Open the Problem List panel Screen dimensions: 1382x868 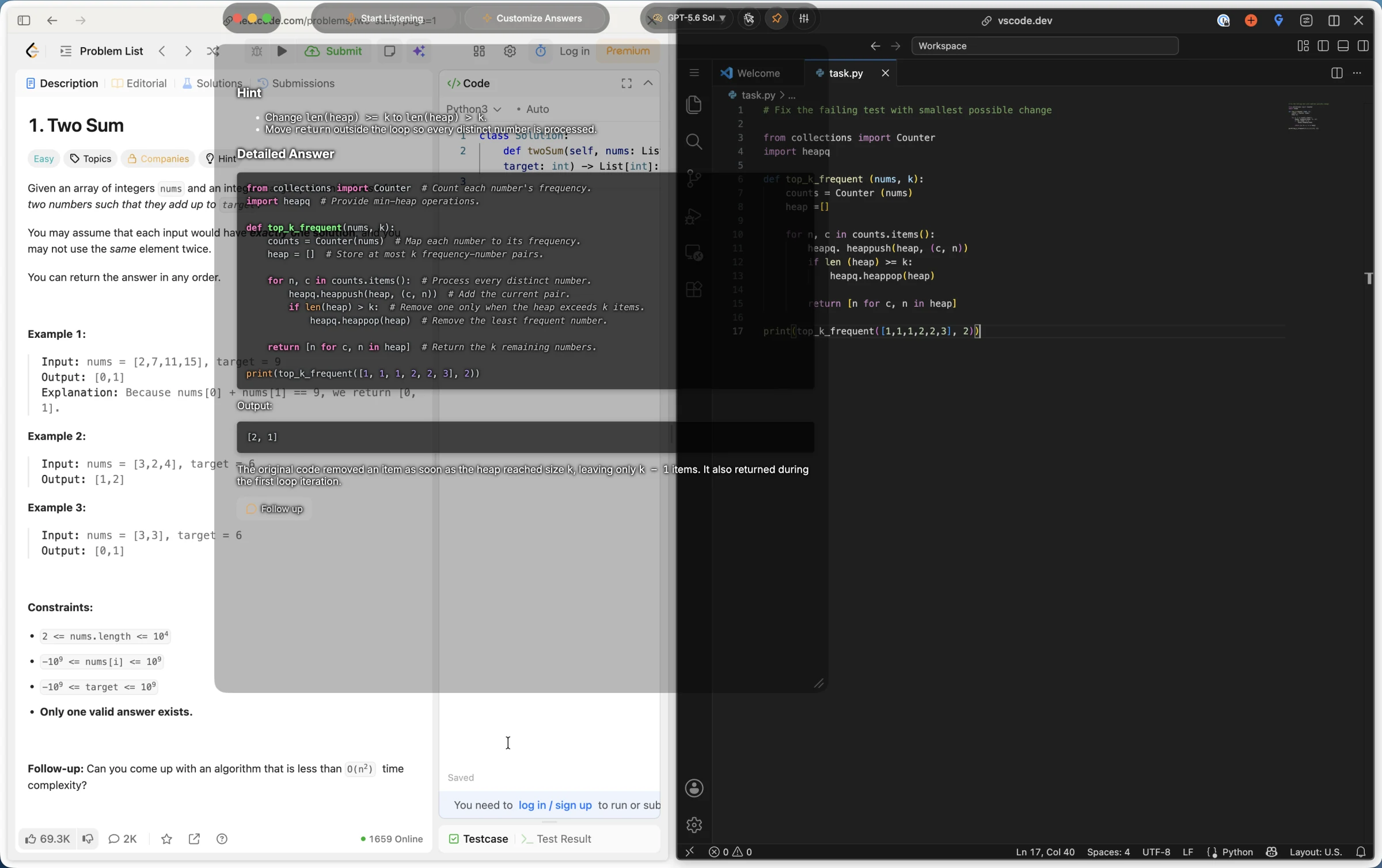(101, 51)
